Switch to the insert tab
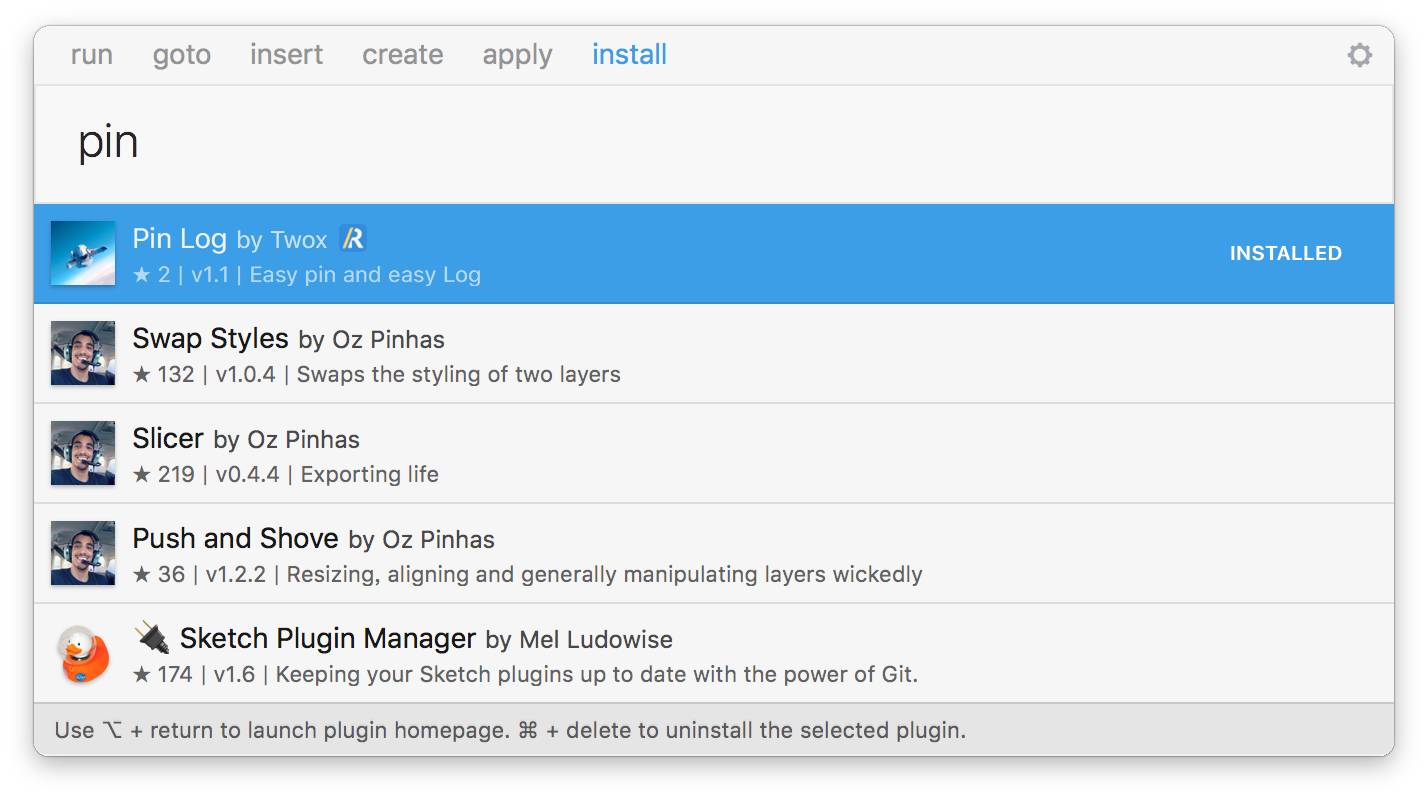 pos(286,54)
